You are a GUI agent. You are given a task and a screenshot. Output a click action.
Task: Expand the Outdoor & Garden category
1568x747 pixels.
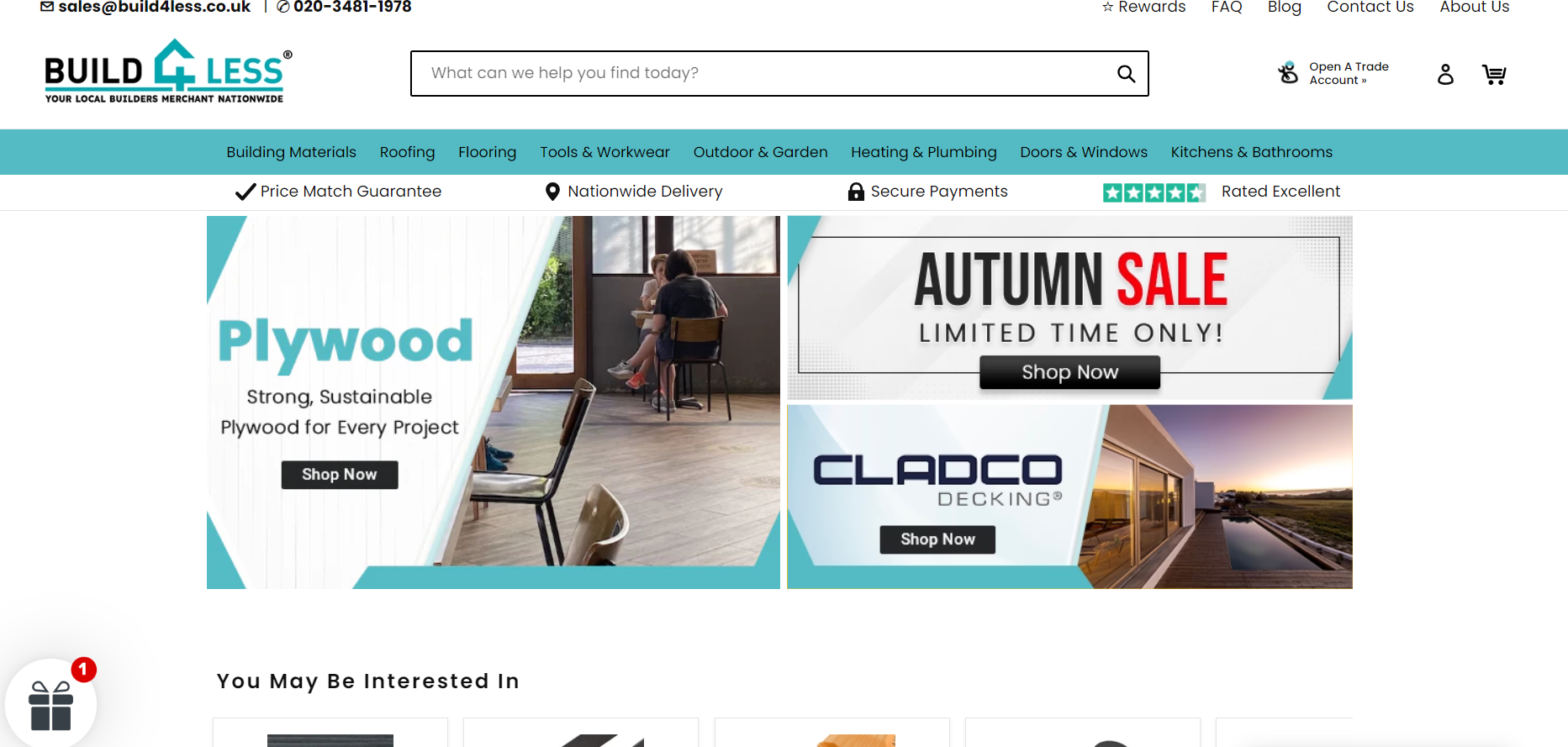pos(760,152)
